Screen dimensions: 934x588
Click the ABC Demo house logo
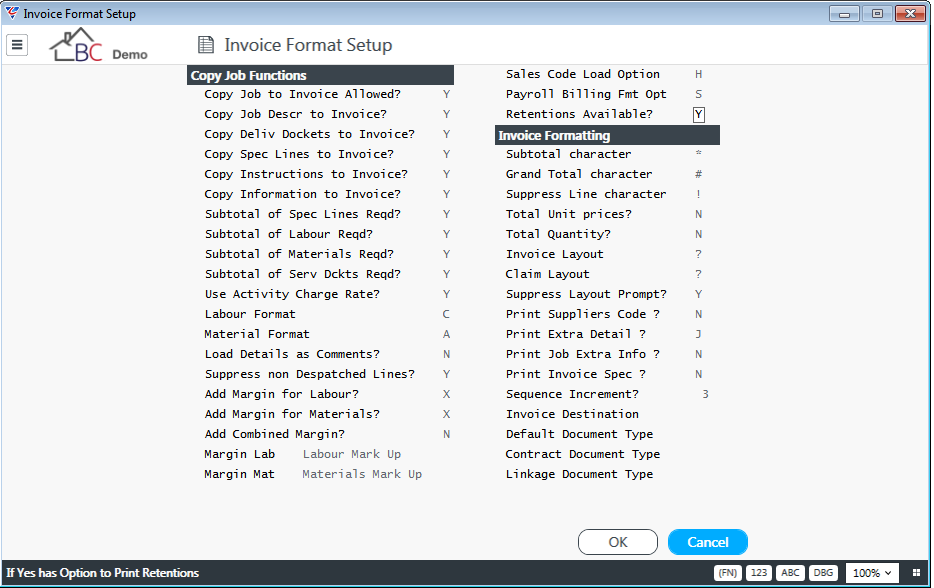tap(98, 45)
